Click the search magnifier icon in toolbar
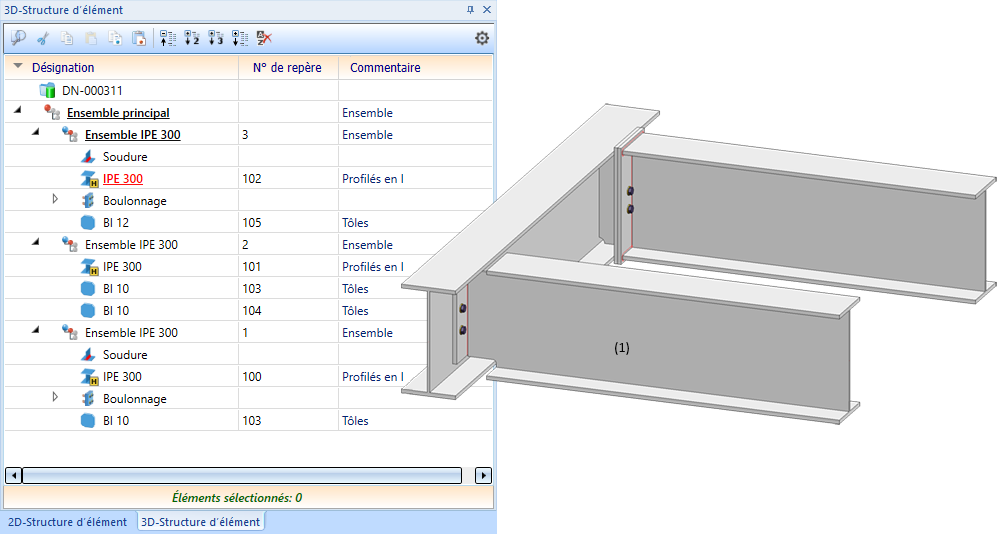This screenshot has width=997, height=534. 18,38
